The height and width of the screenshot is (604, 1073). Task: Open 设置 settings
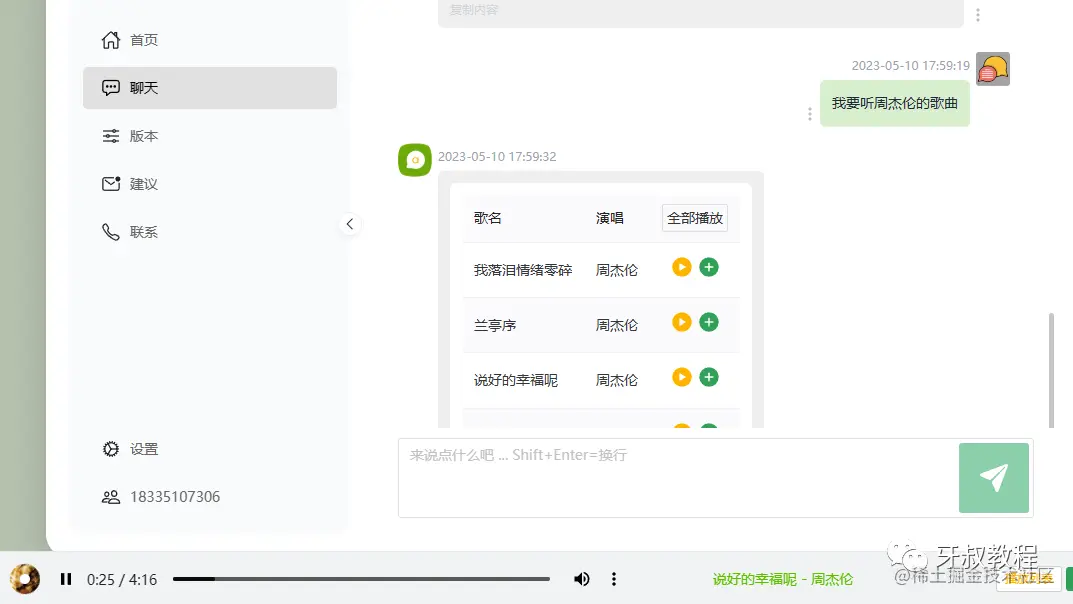pos(209,449)
